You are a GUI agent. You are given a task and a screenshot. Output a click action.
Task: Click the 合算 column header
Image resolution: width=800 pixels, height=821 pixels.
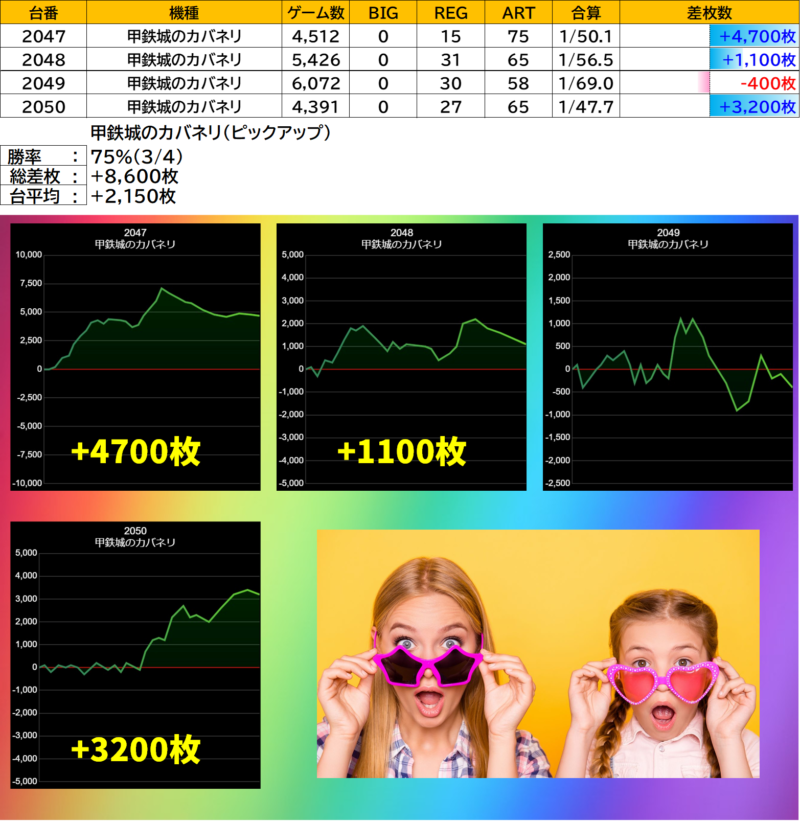click(x=586, y=13)
